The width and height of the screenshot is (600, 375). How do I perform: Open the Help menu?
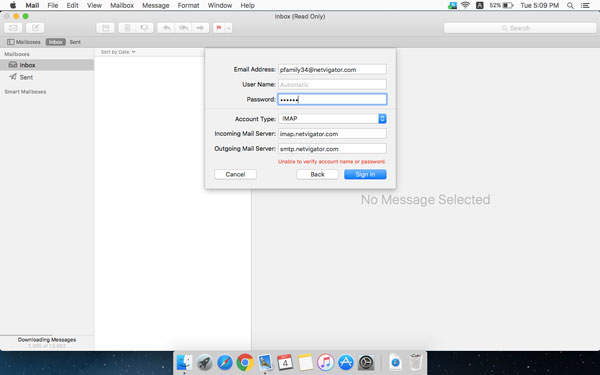click(248, 5)
